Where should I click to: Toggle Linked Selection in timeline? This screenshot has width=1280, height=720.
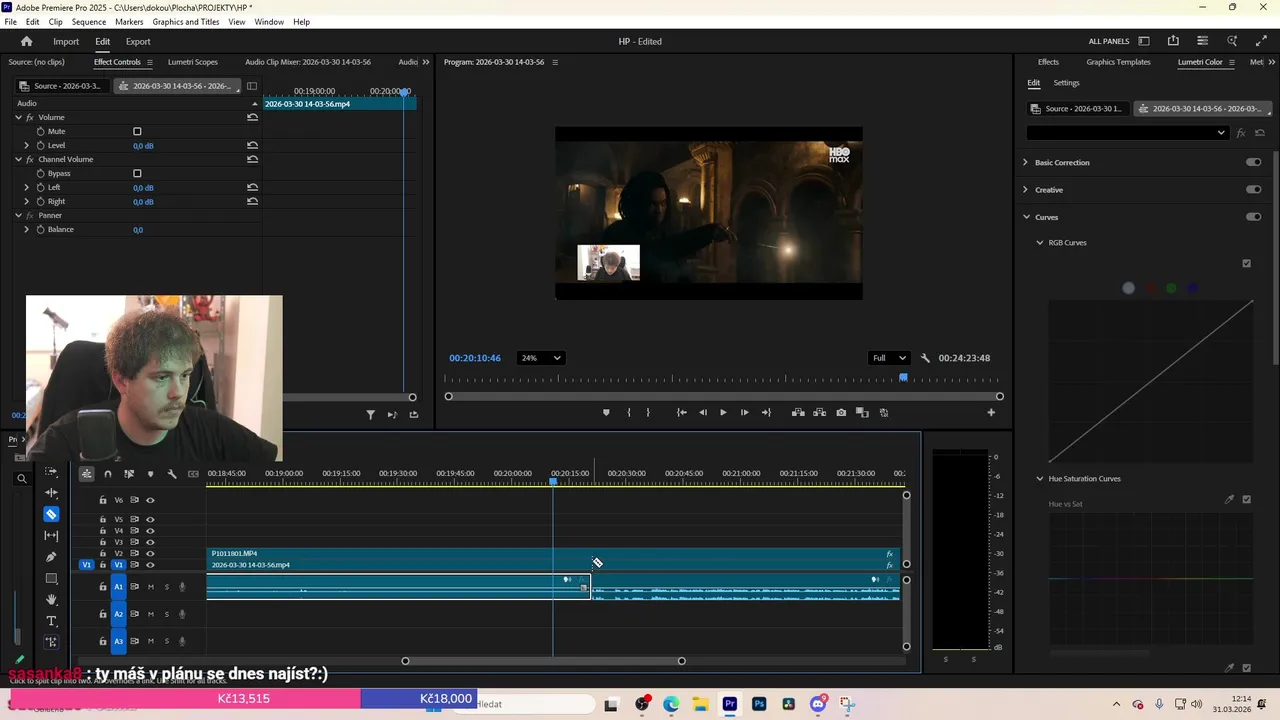click(x=129, y=474)
